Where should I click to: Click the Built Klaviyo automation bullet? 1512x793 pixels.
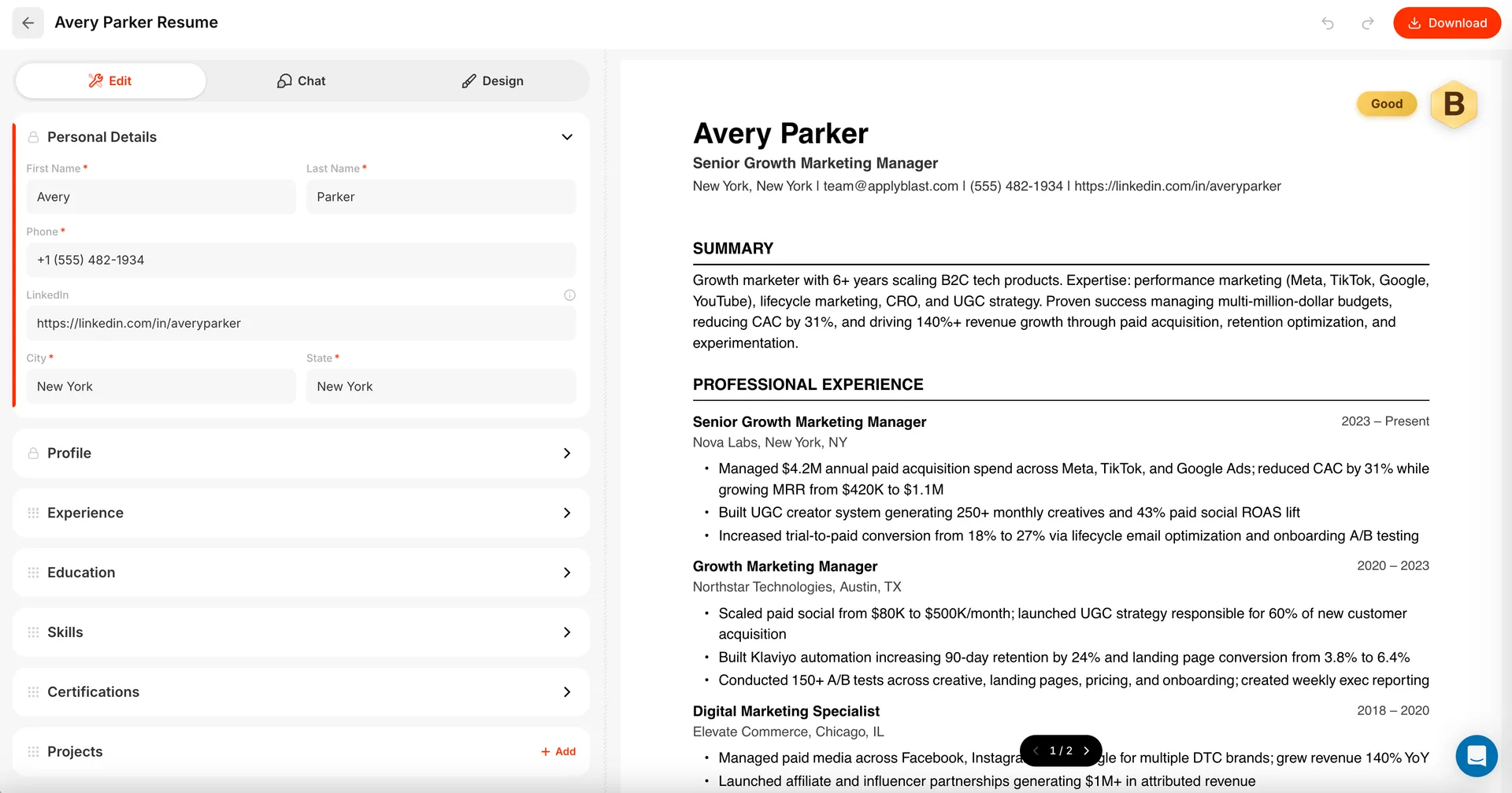(1064, 658)
